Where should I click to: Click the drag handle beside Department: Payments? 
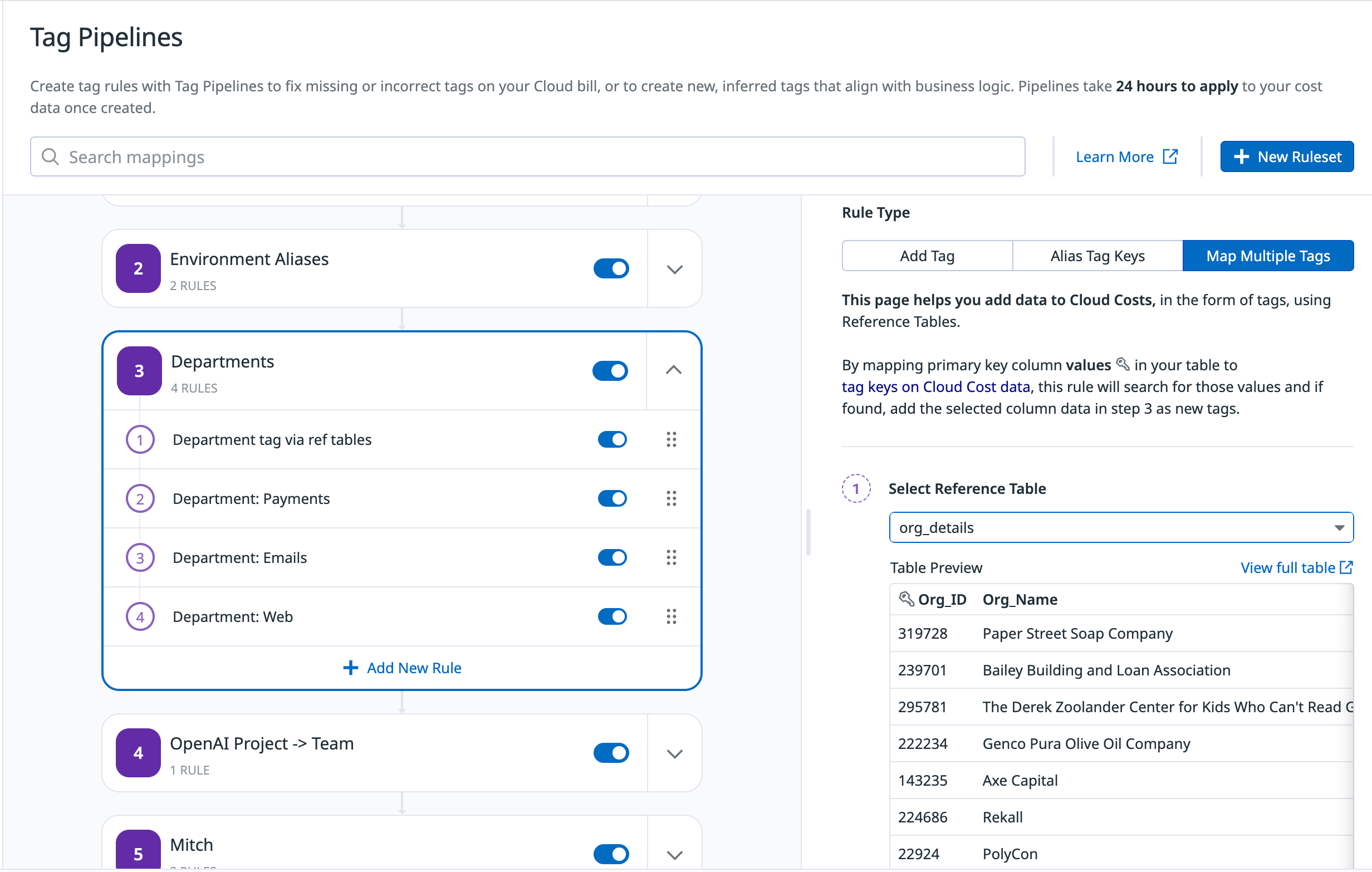click(672, 499)
